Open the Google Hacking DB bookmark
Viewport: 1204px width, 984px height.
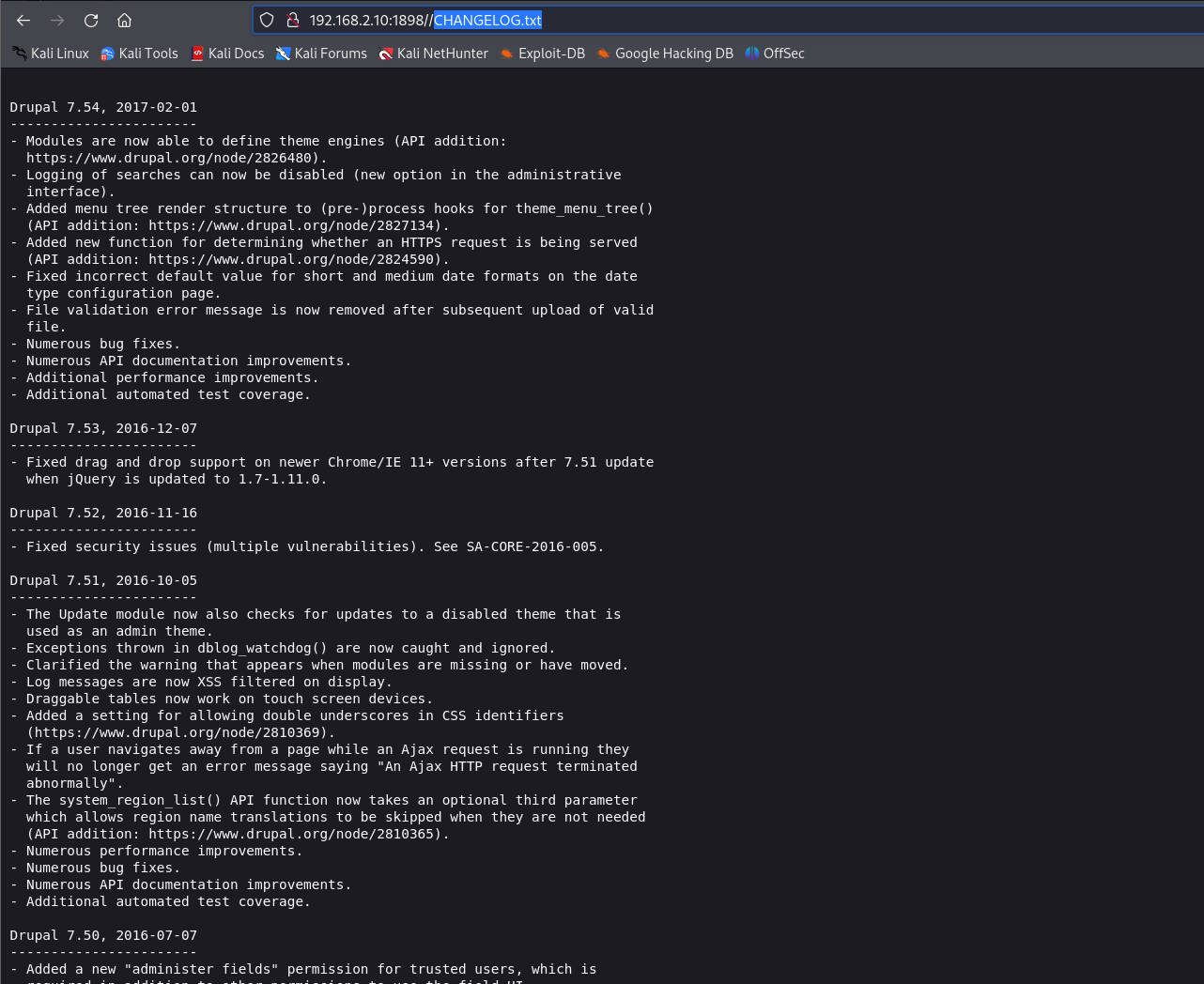tap(665, 54)
